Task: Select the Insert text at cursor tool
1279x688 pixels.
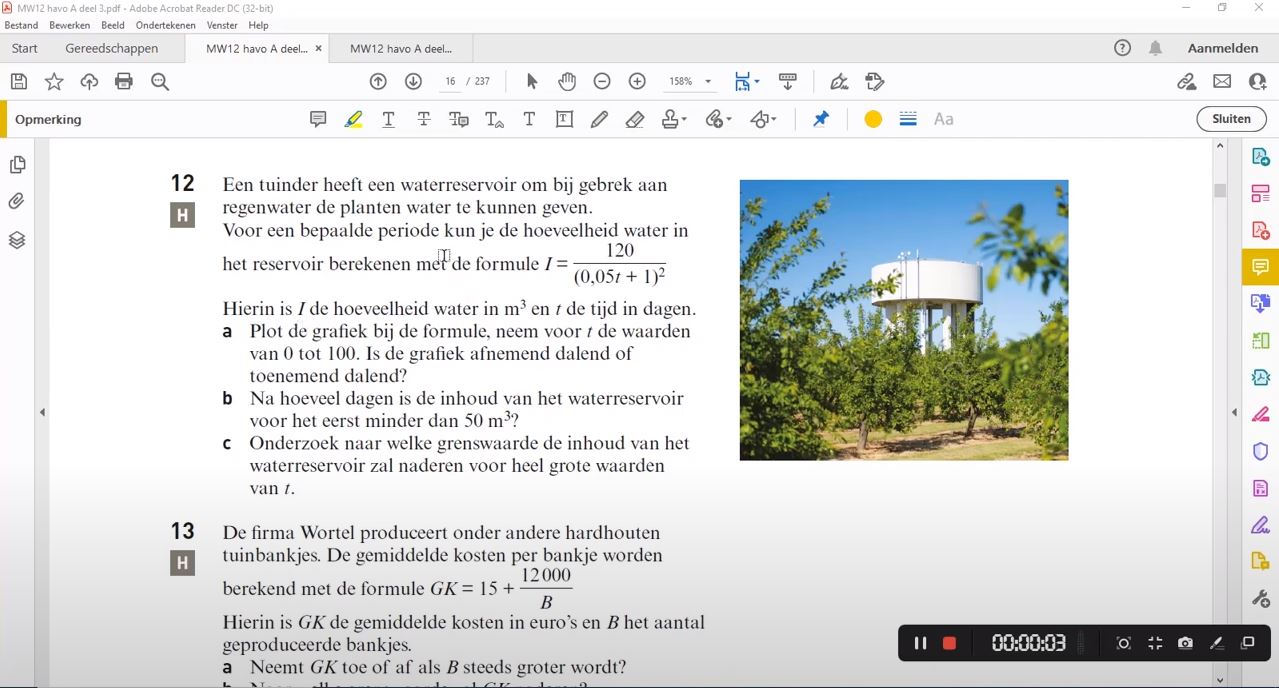Action: tap(494, 119)
